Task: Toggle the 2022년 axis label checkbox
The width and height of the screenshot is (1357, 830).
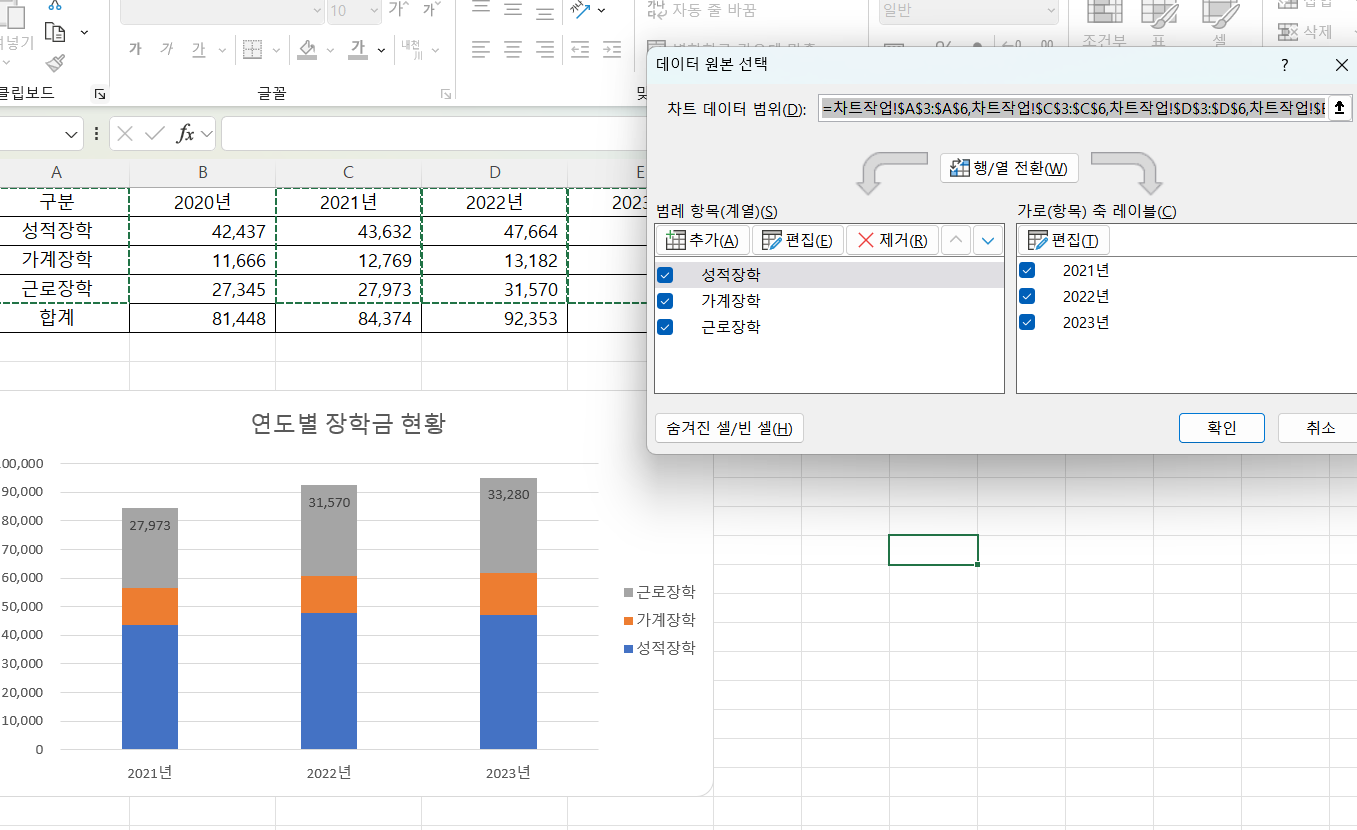Action: click(x=1027, y=296)
